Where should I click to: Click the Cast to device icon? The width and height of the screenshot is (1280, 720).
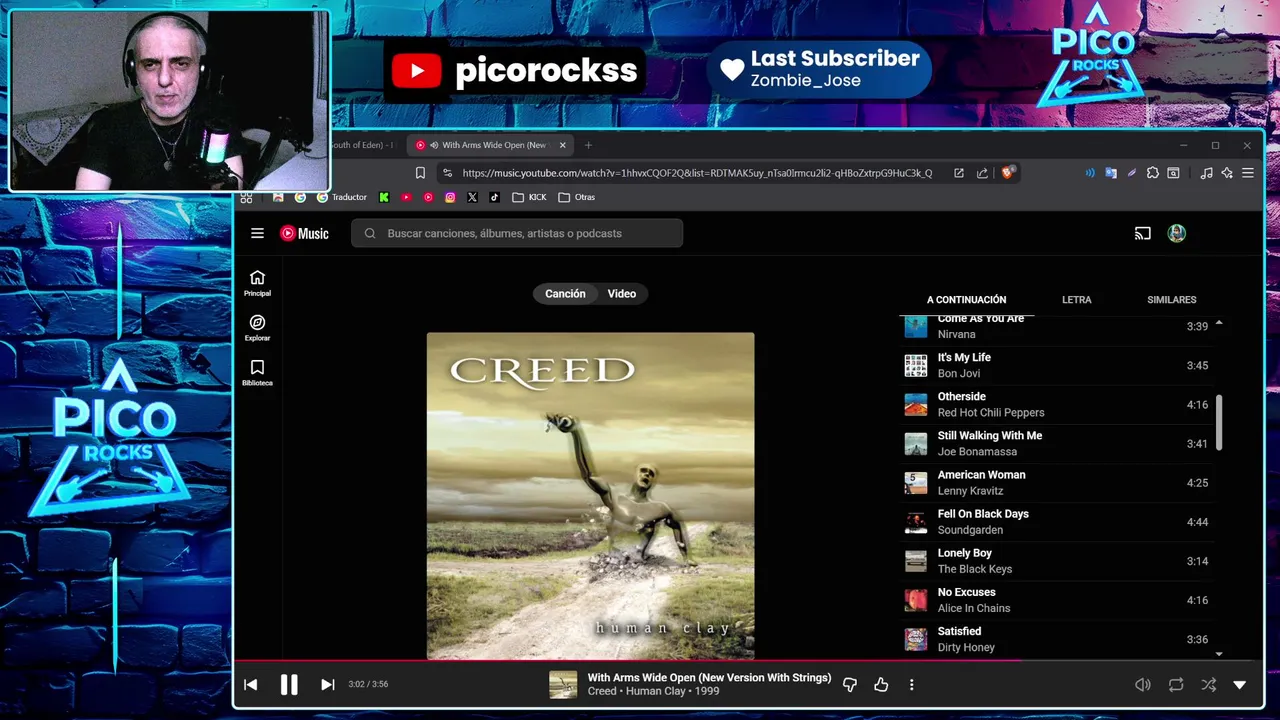coord(1142,233)
